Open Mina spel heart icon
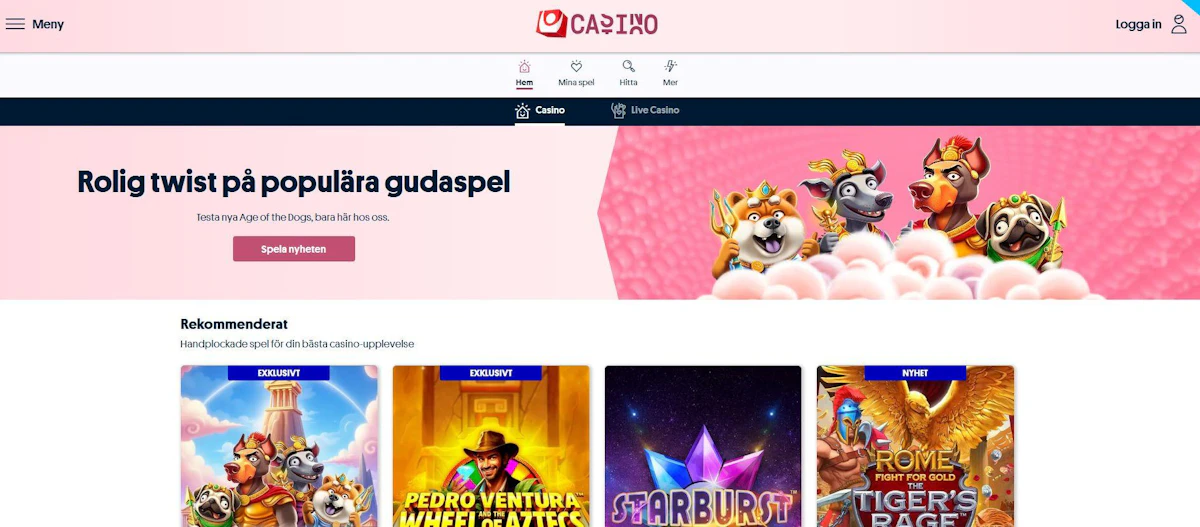This screenshot has height=527, width=1200. [x=576, y=66]
